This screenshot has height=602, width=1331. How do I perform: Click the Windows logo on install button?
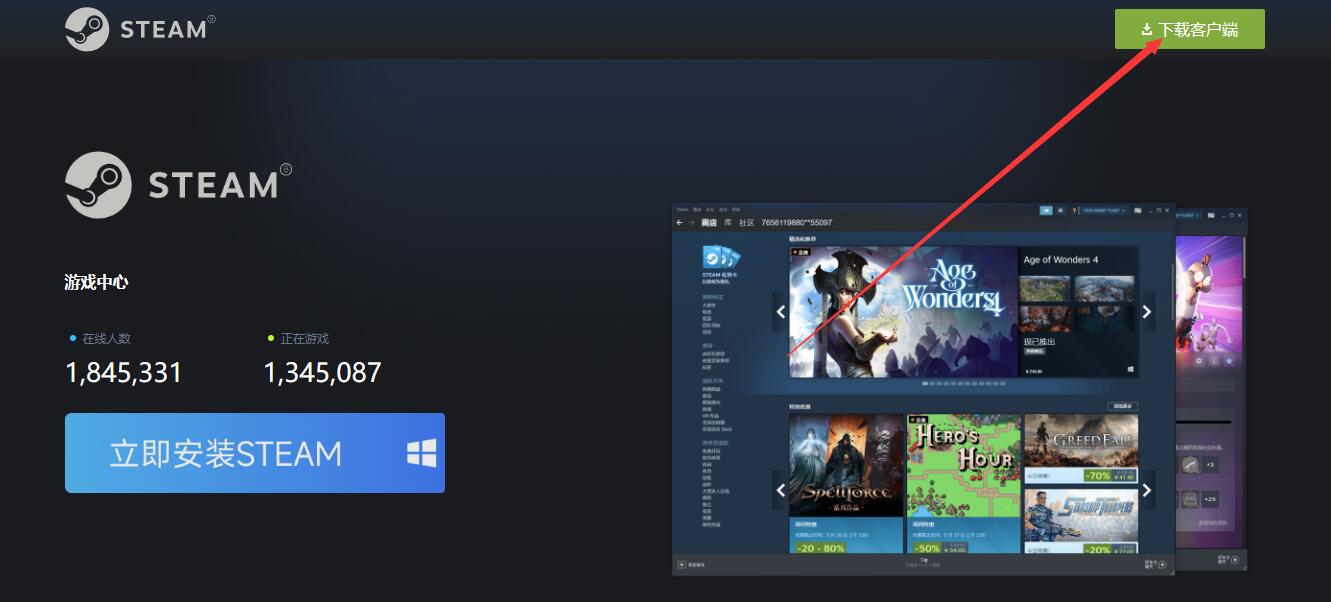point(421,454)
